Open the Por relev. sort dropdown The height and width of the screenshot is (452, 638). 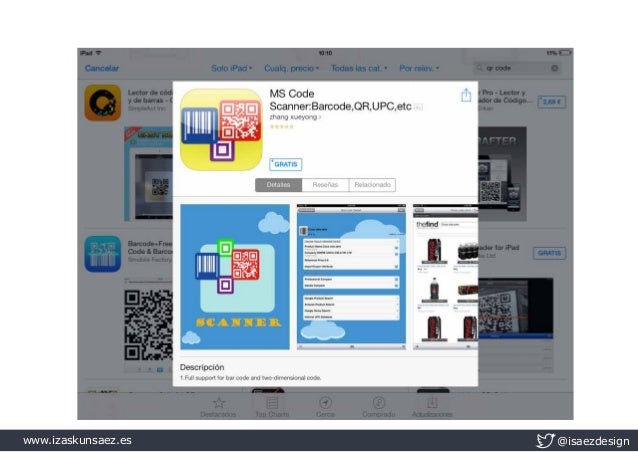pyautogui.click(x=419, y=68)
